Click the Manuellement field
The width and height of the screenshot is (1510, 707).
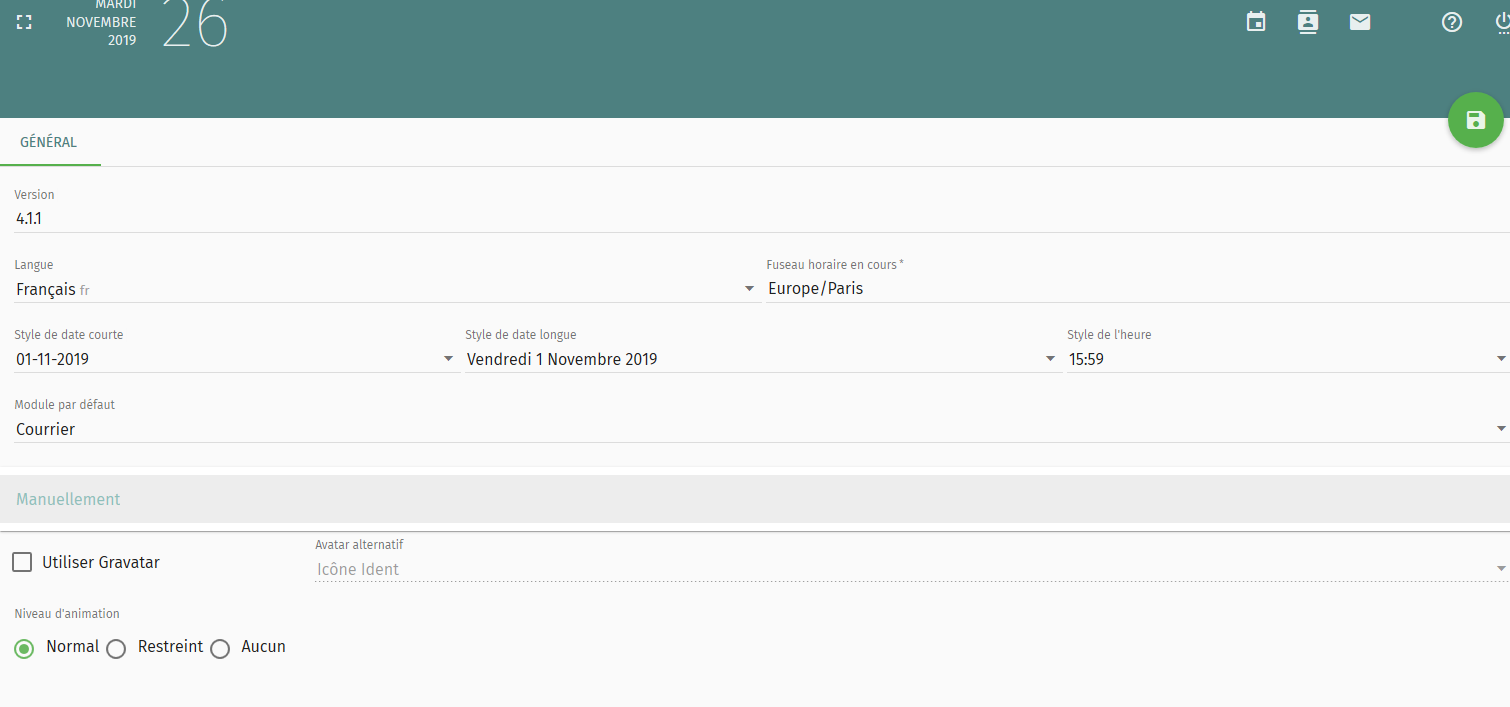pyautogui.click(x=755, y=499)
